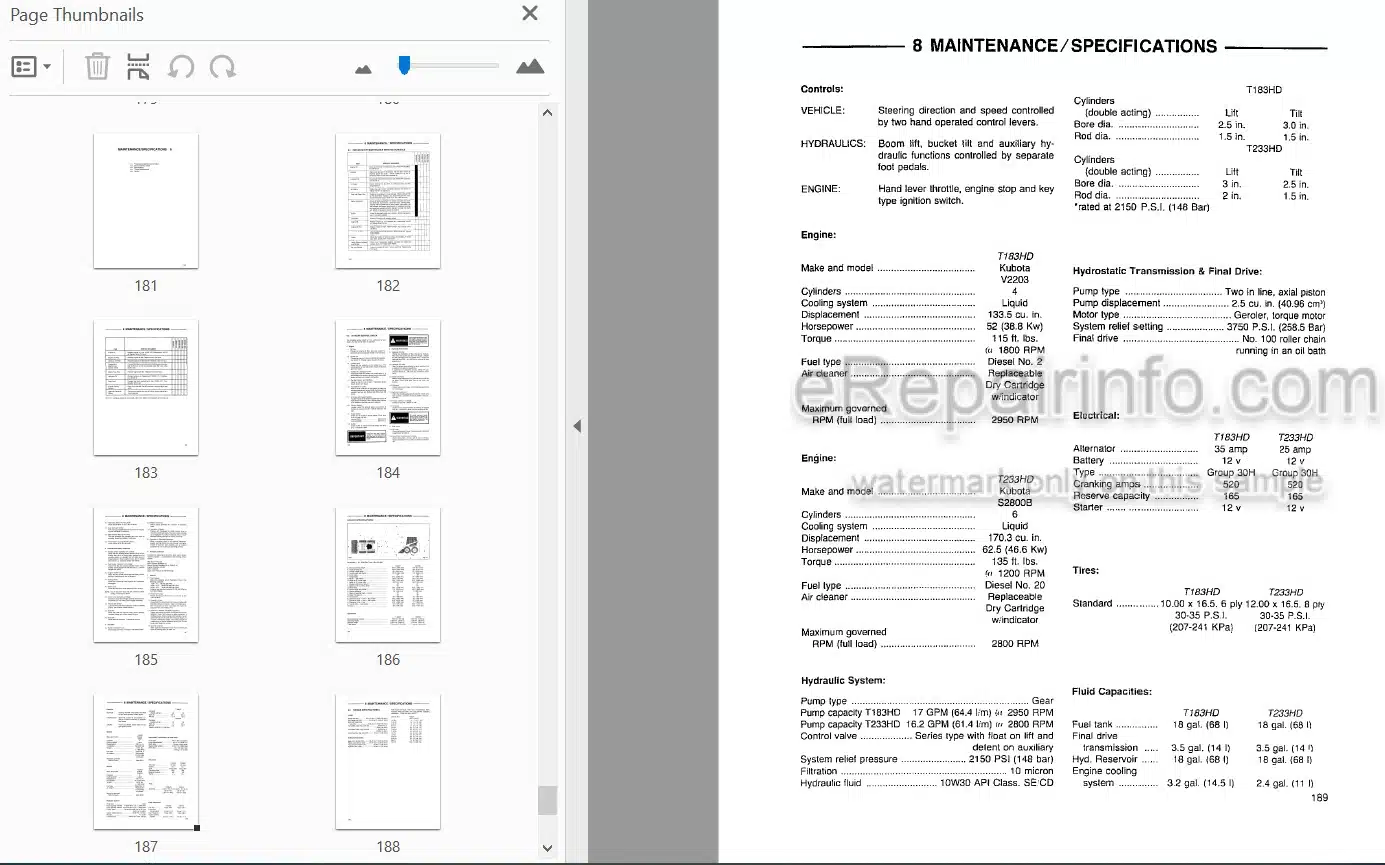The width and height of the screenshot is (1385, 865).
Task: Click the page number label 188
Action: (x=388, y=847)
